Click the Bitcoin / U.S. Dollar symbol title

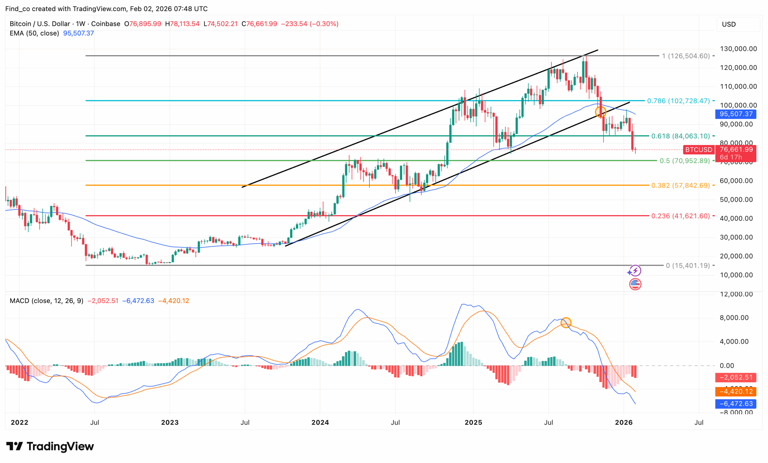tap(65, 24)
